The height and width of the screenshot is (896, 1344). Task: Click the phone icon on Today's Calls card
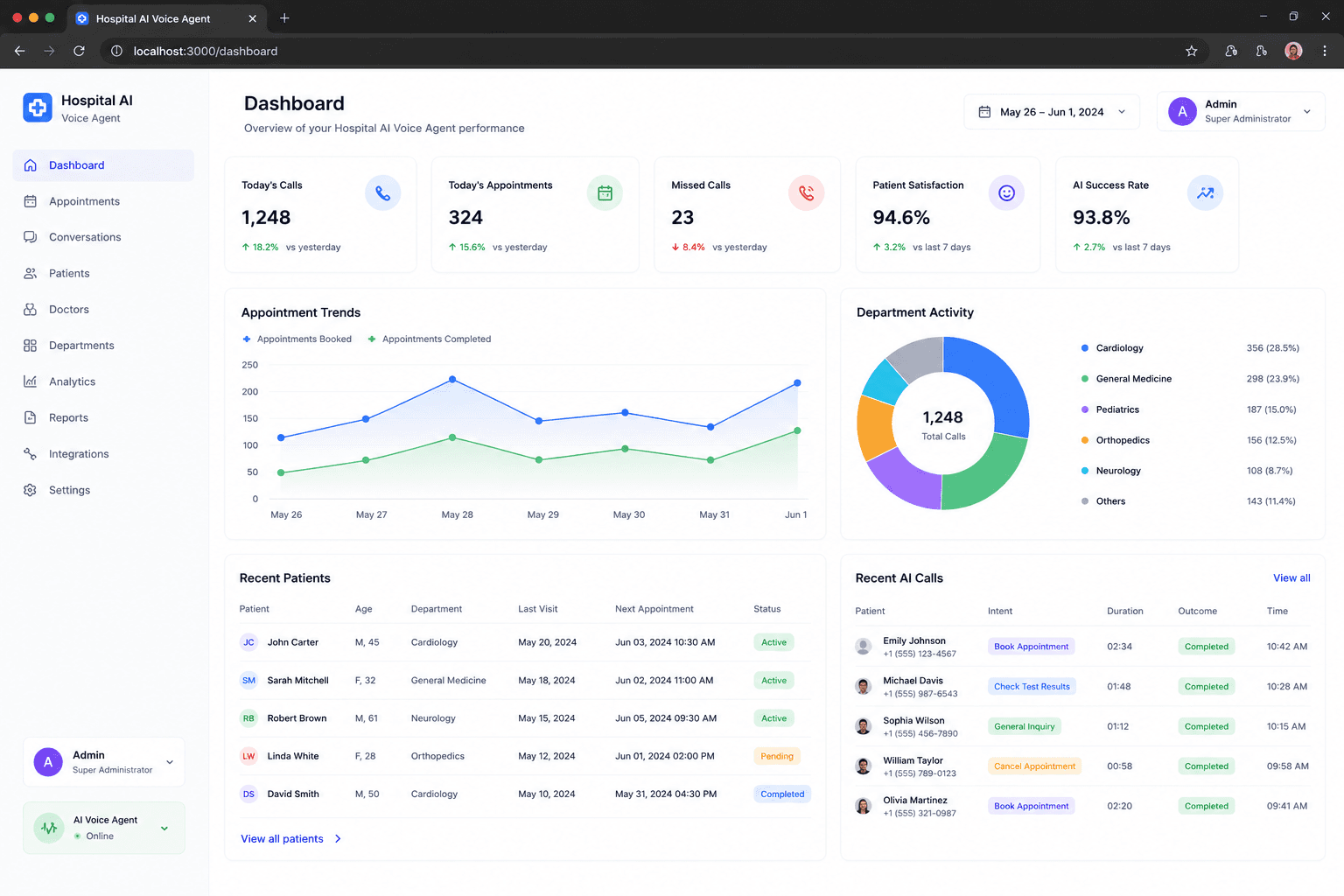(382, 193)
